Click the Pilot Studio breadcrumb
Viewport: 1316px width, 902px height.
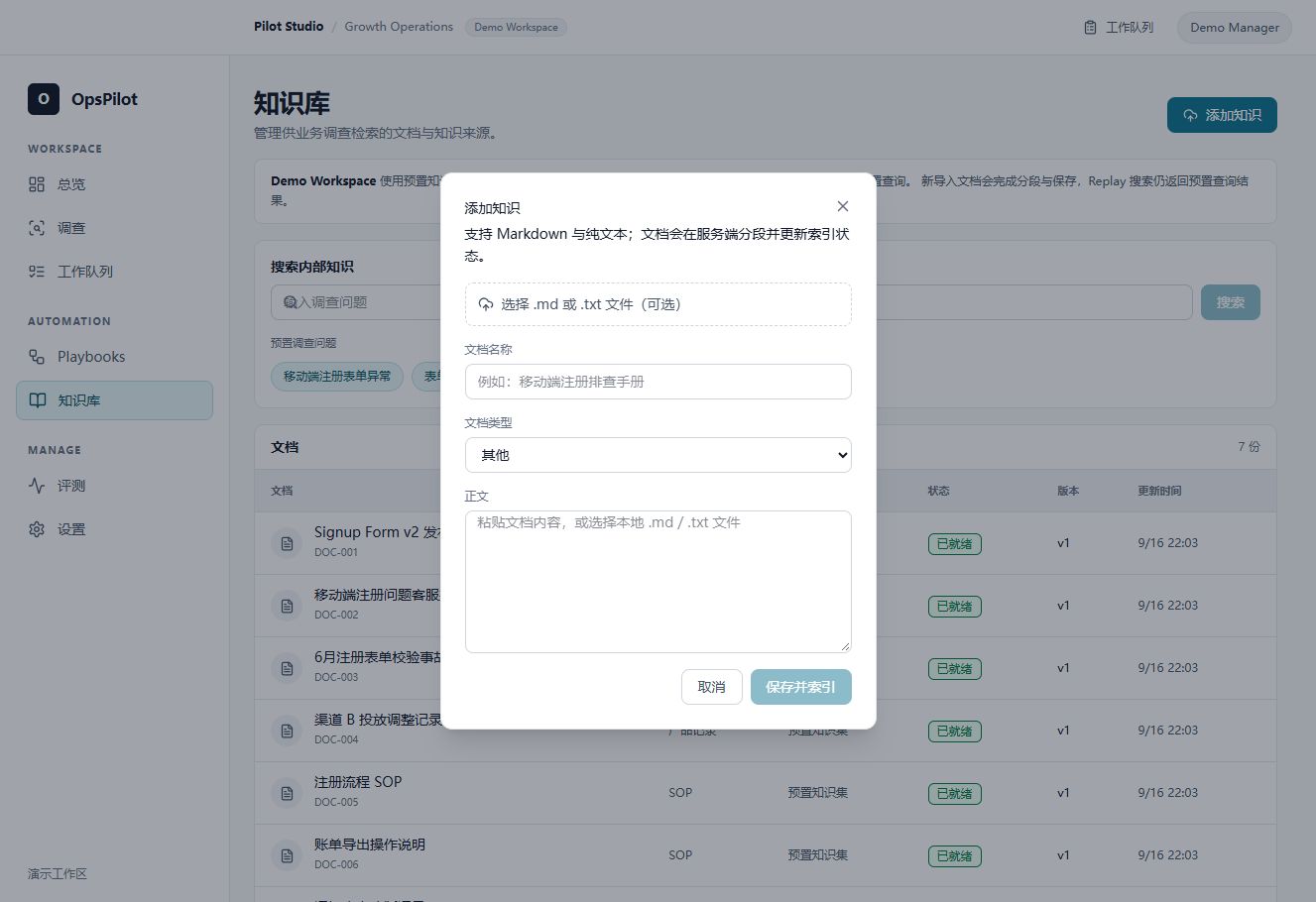(289, 27)
